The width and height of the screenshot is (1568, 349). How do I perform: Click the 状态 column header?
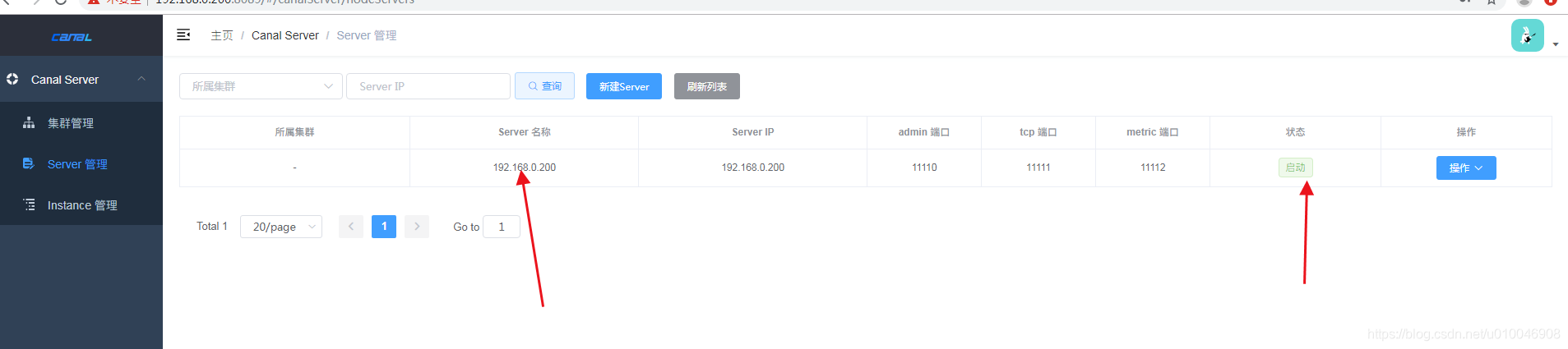pyautogui.click(x=1295, y=132)
